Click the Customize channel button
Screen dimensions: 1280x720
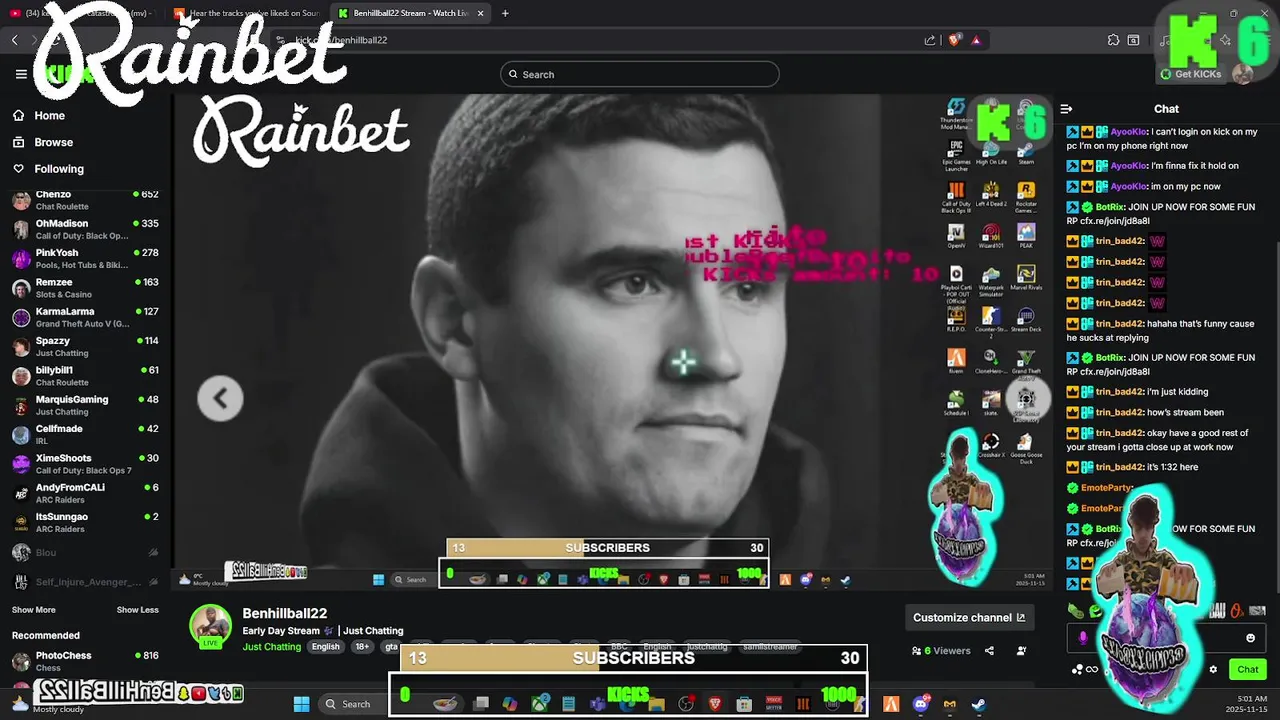(x=969, y=617)
